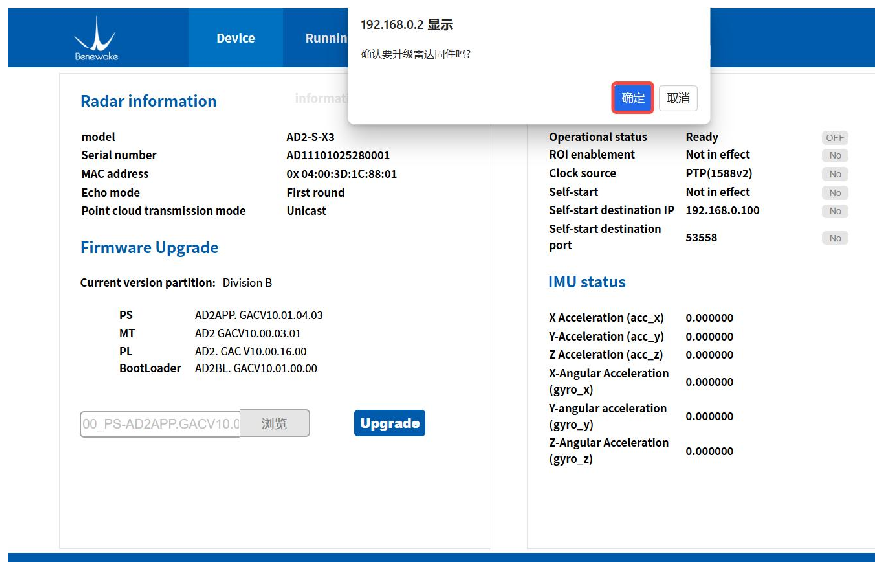Select the Radar information heading
This screenshot has height=569, width=882.
[x=148, y=101]
